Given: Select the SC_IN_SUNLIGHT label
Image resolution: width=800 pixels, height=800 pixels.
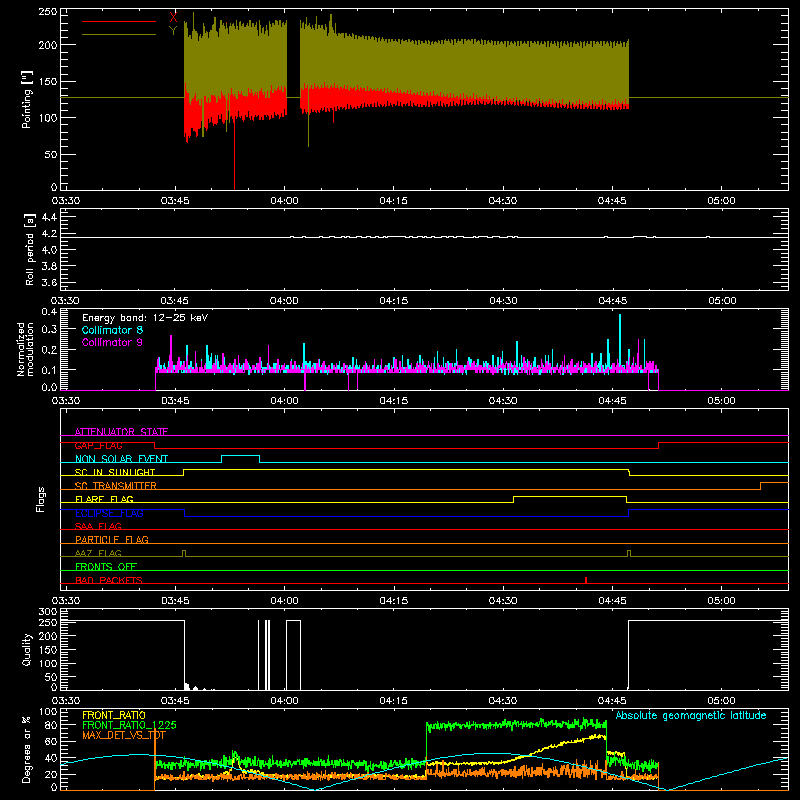Looking at the screenshot, I should 115,472.
